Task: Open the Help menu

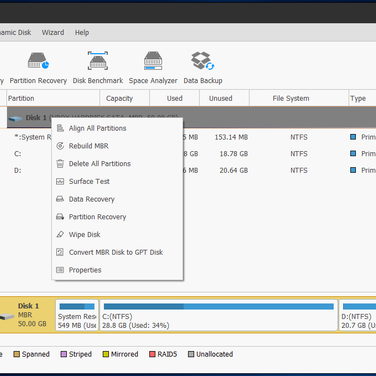Action: coord(82,32)
